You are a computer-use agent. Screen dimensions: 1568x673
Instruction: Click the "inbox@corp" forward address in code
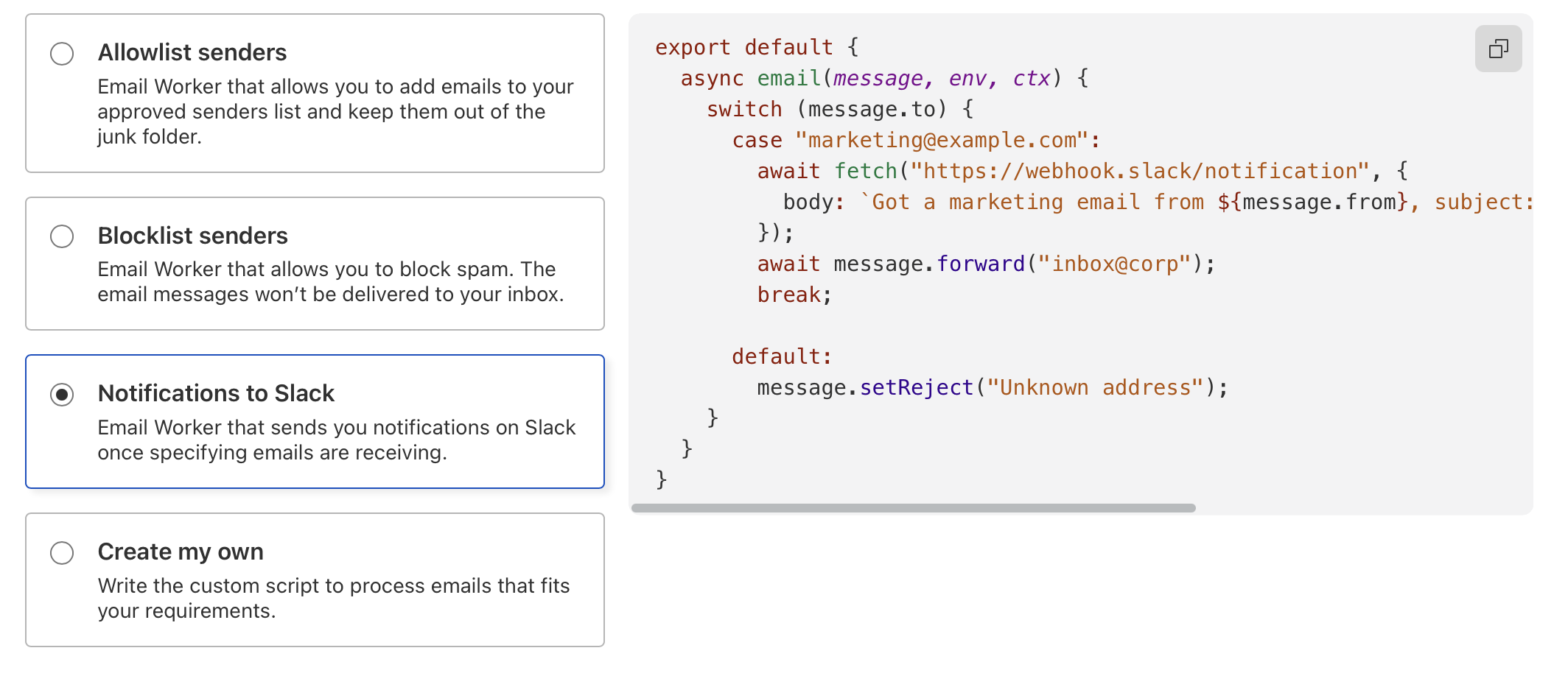pyautogui.click(x=1114, y=264)
